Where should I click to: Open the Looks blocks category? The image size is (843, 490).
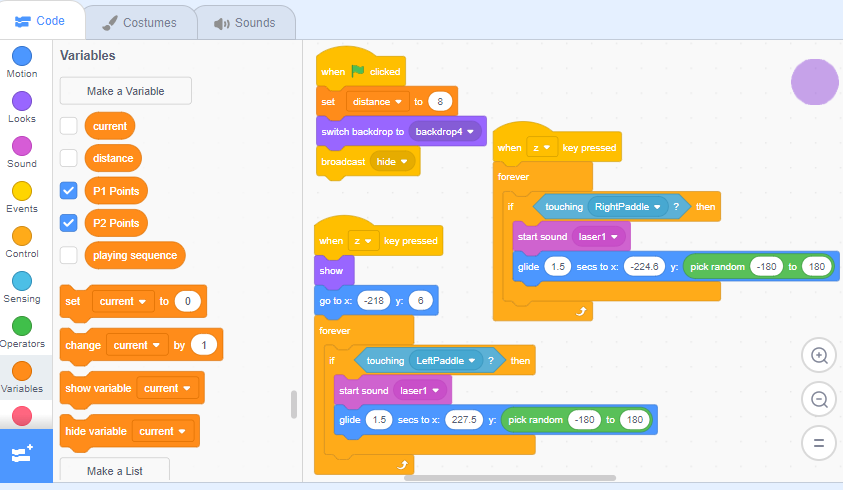22,108
